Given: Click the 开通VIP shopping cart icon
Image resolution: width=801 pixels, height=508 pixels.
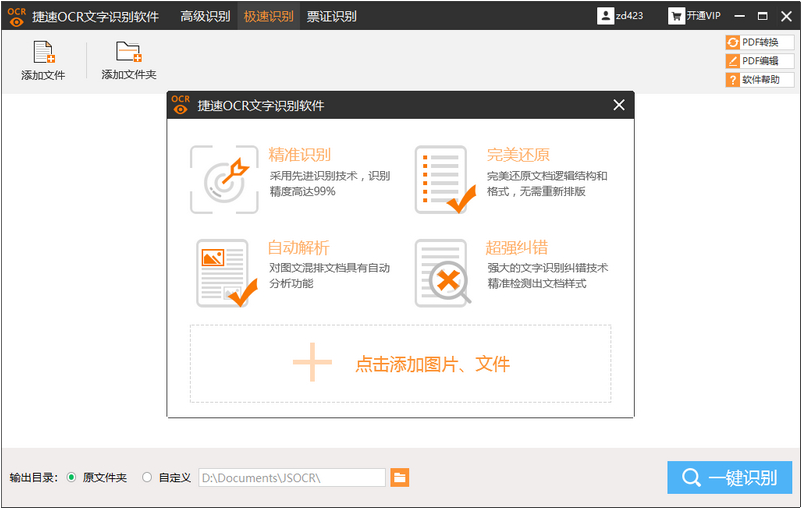Looking at the screenshot, I should (x=677, y=16).
